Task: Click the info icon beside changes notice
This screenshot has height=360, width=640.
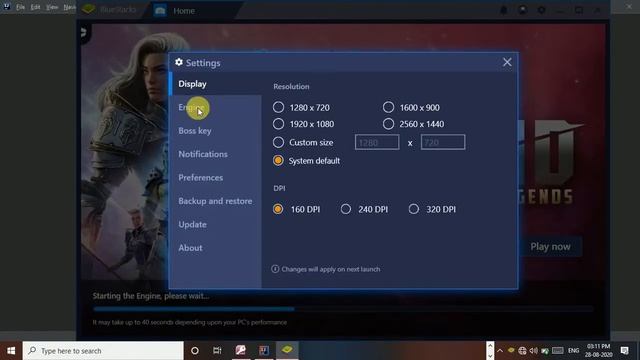Action: pos(275,269)
